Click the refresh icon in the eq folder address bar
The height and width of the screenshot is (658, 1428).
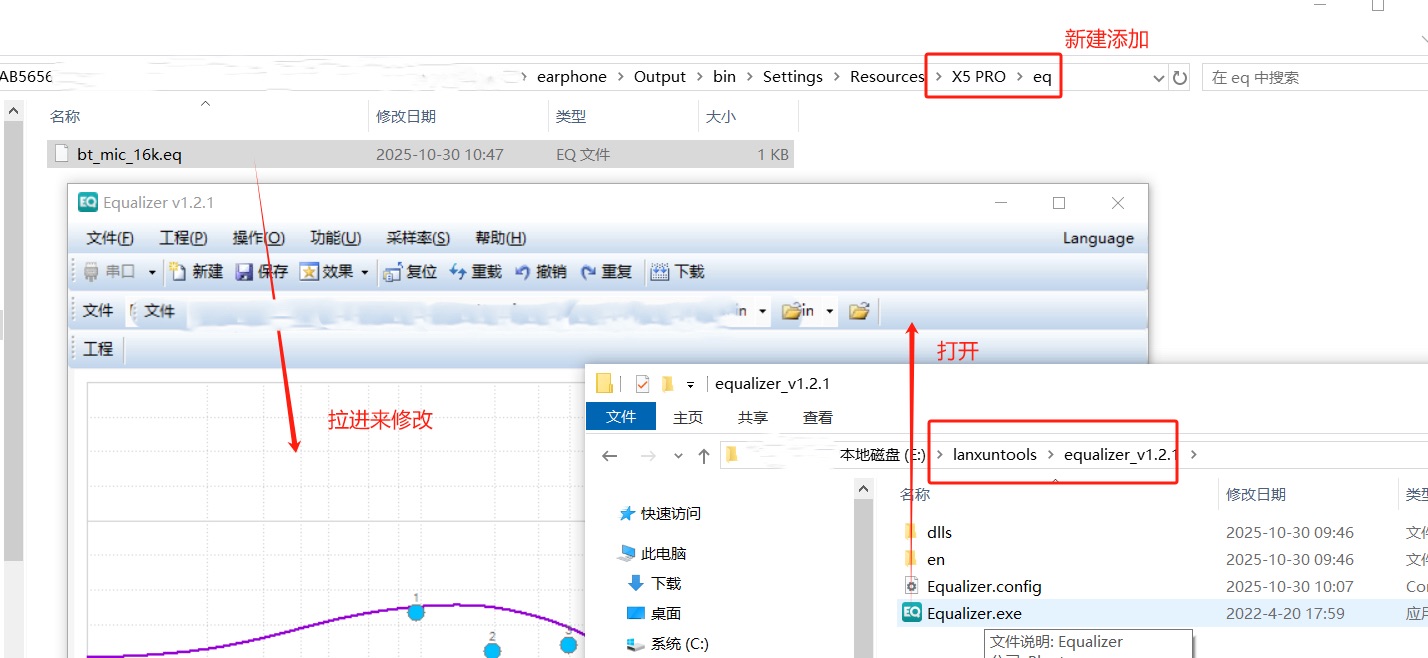coord(1180,77)
